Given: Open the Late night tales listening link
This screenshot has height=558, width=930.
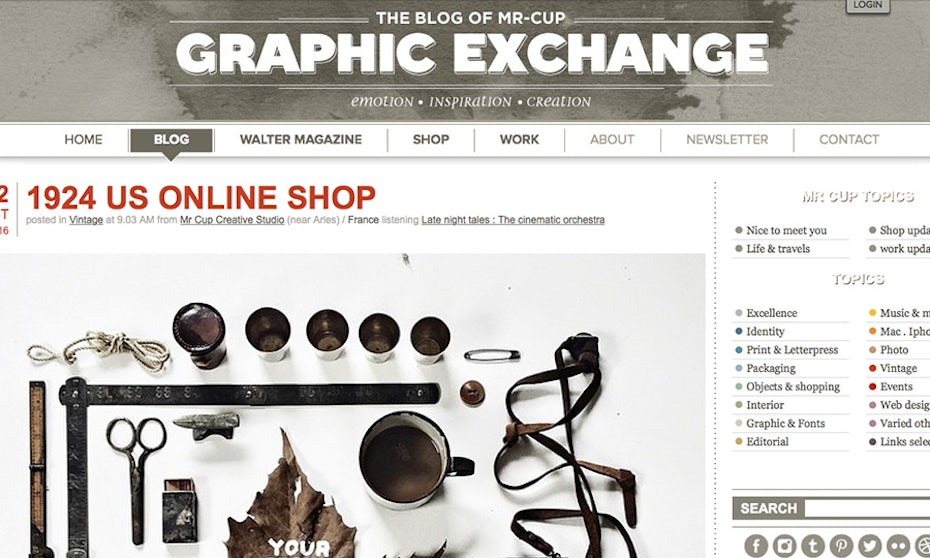Looking at the screenshot, I should click(513, 220).
